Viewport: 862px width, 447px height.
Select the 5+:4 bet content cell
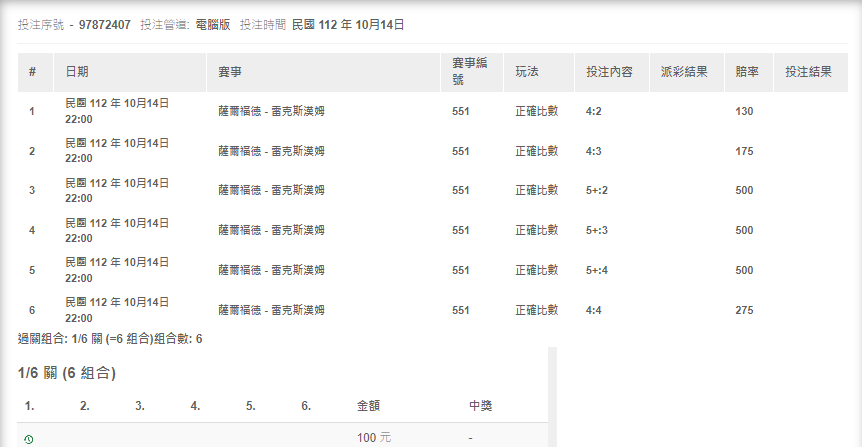597,270
